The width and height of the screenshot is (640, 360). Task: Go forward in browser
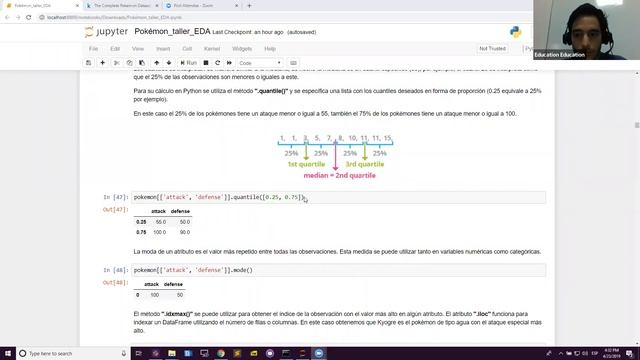coord(18,17)
